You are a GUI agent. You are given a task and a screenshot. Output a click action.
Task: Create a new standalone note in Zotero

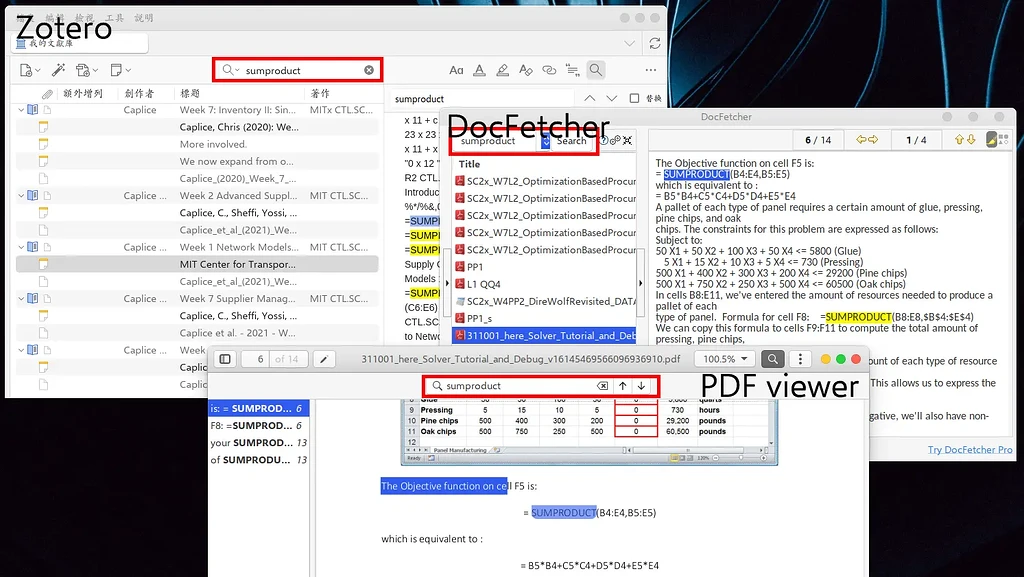coord(117,69)
